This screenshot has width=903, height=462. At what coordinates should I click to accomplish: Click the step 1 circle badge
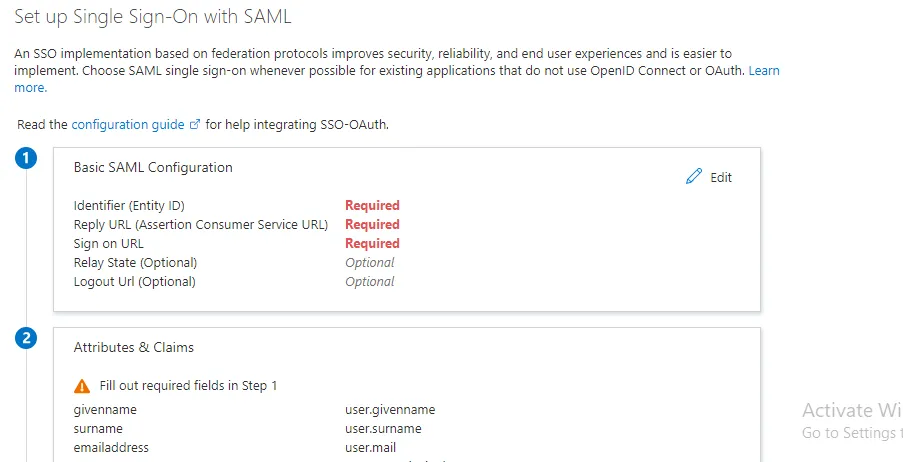(26, 158)
